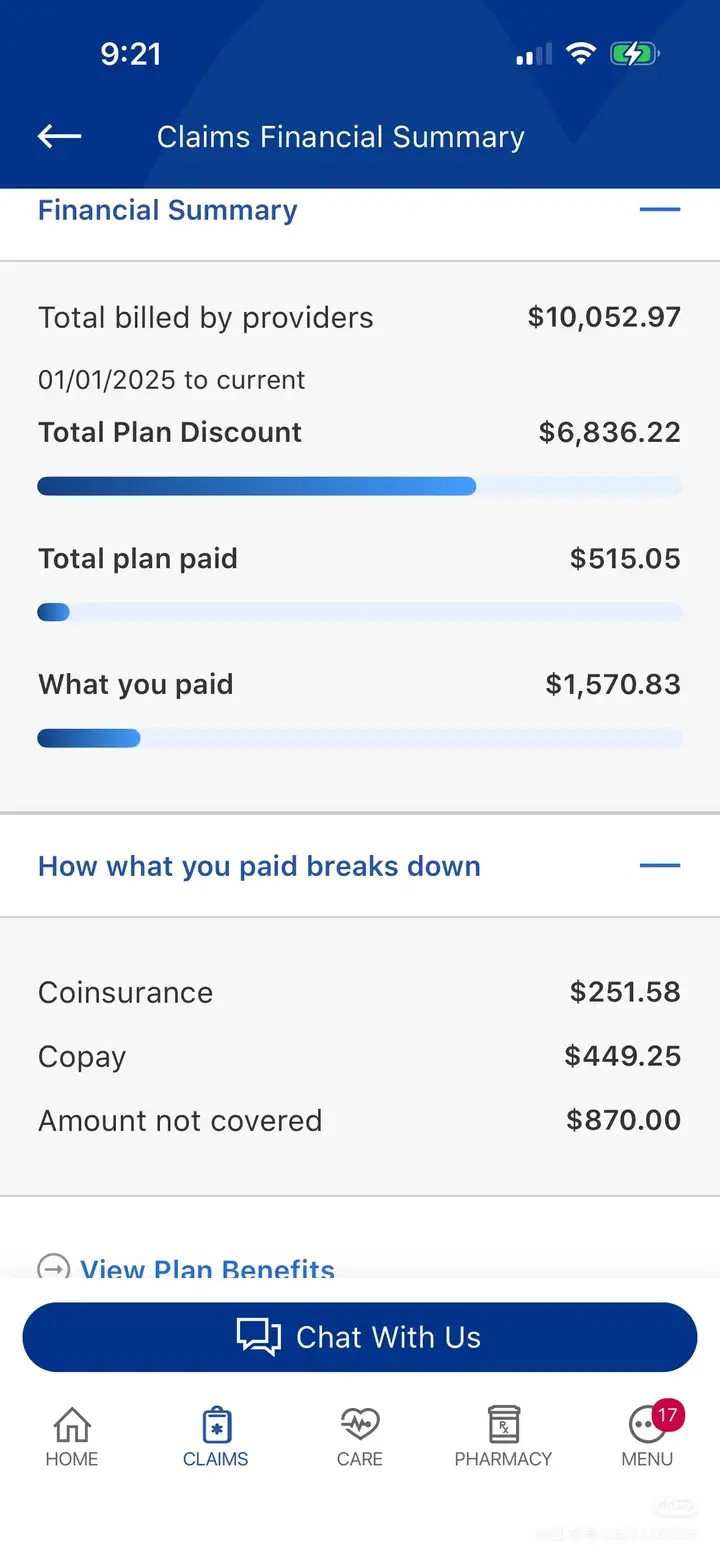Tap the chat bubbles icon
Image resolution: width=720 pixels, height=1560 pixels.
click(258, 1337)
